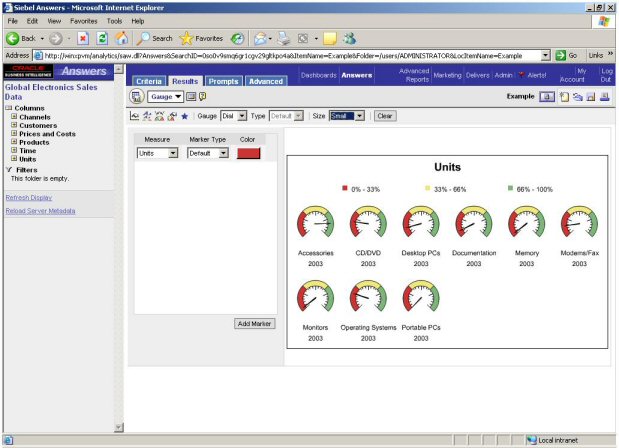Screen dimensions: 619x448
Task: Expand the Time column folder
Action: coord(14,150)
